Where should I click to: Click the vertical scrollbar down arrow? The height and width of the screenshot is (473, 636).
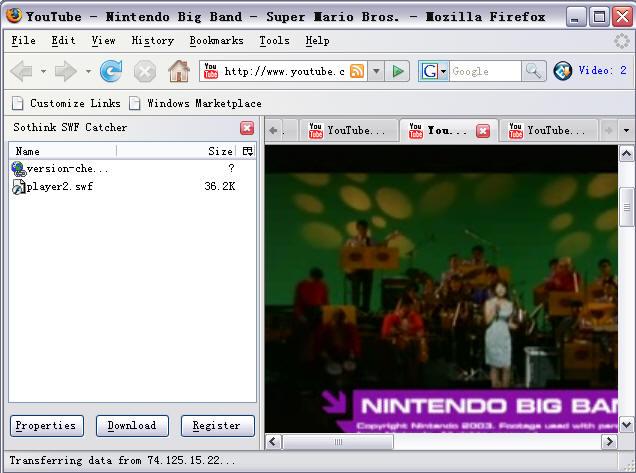[626, 425]
